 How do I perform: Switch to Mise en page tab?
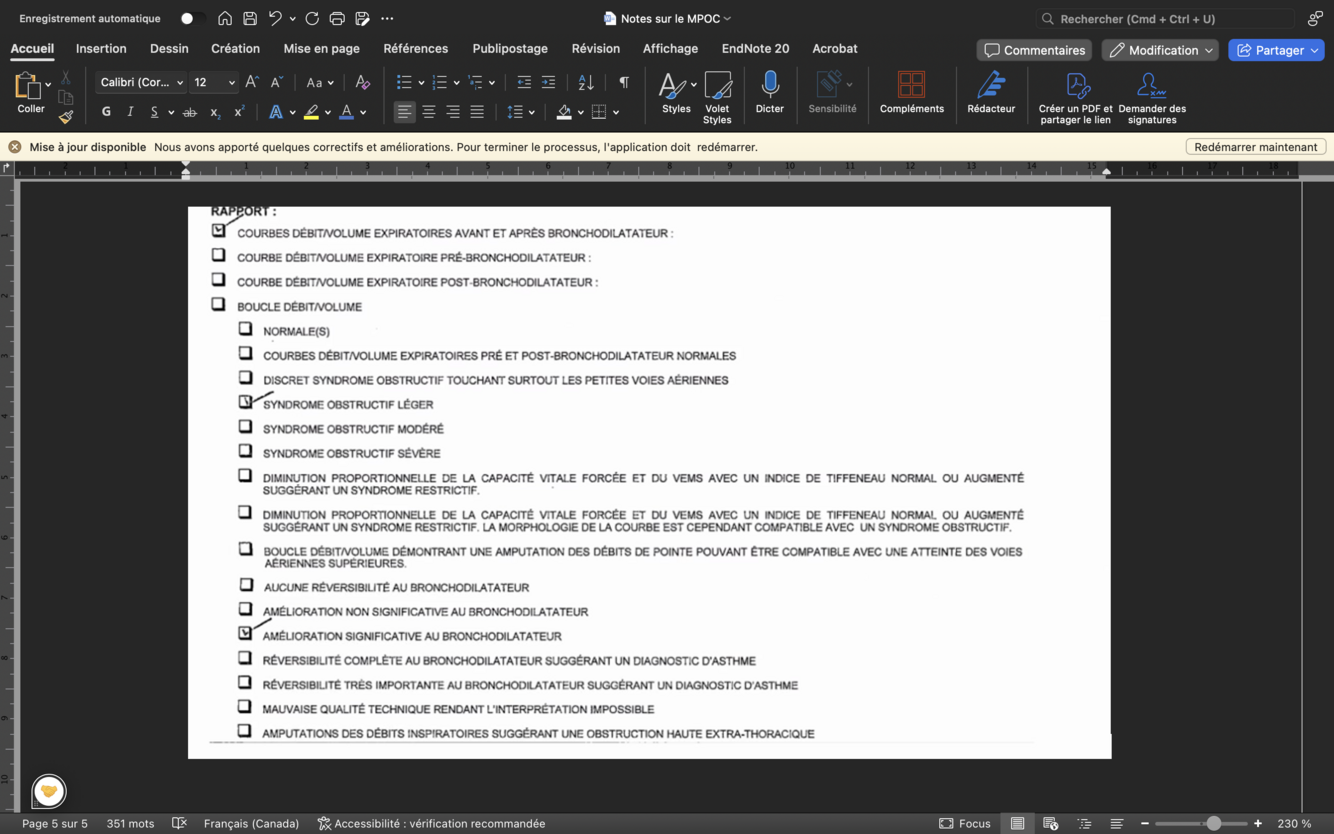[321, 48]
